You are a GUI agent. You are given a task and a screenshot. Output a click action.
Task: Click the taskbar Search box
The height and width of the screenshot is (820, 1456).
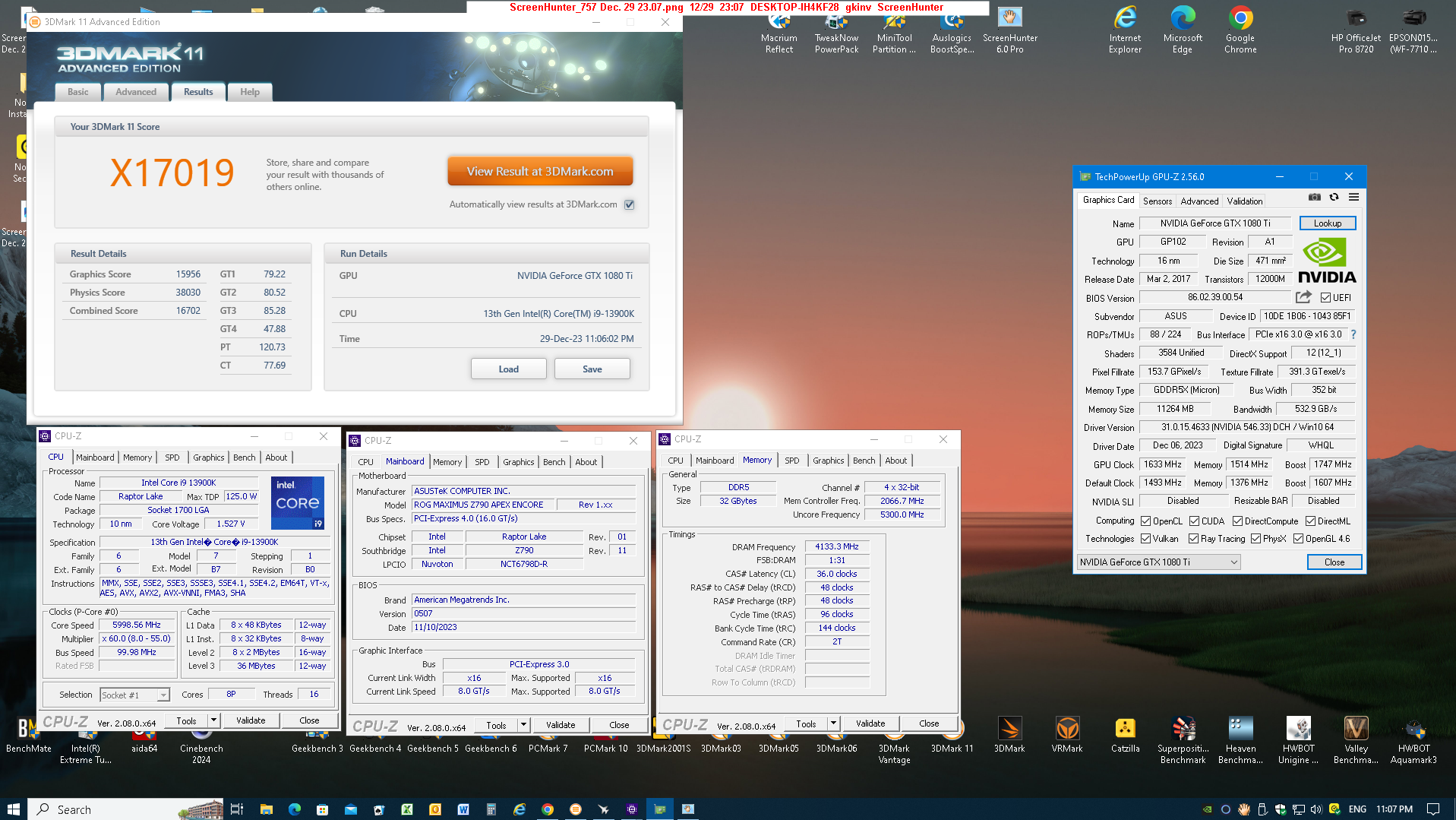click(x=126, y=809)
